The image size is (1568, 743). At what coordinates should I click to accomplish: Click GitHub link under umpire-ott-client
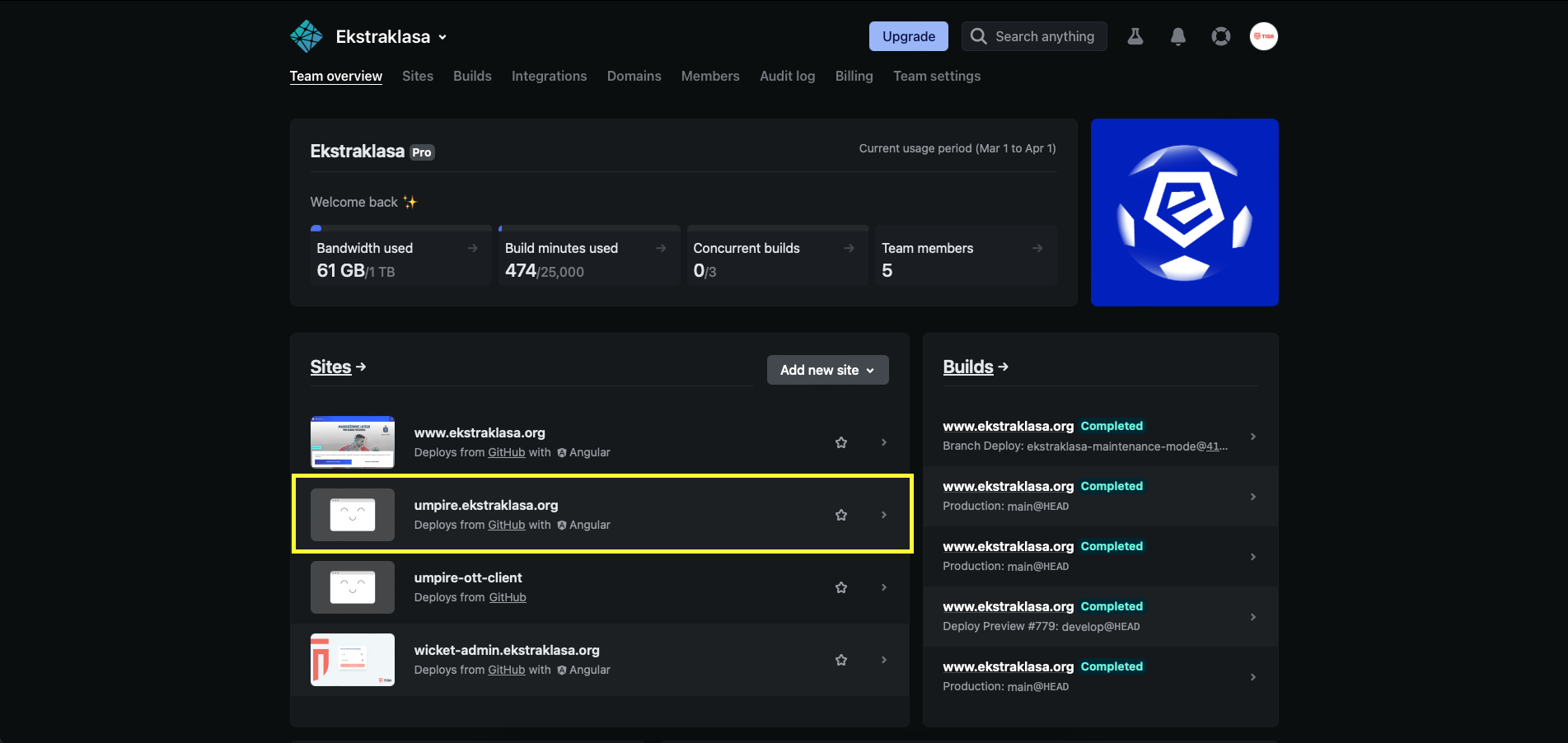coord(508,597)
